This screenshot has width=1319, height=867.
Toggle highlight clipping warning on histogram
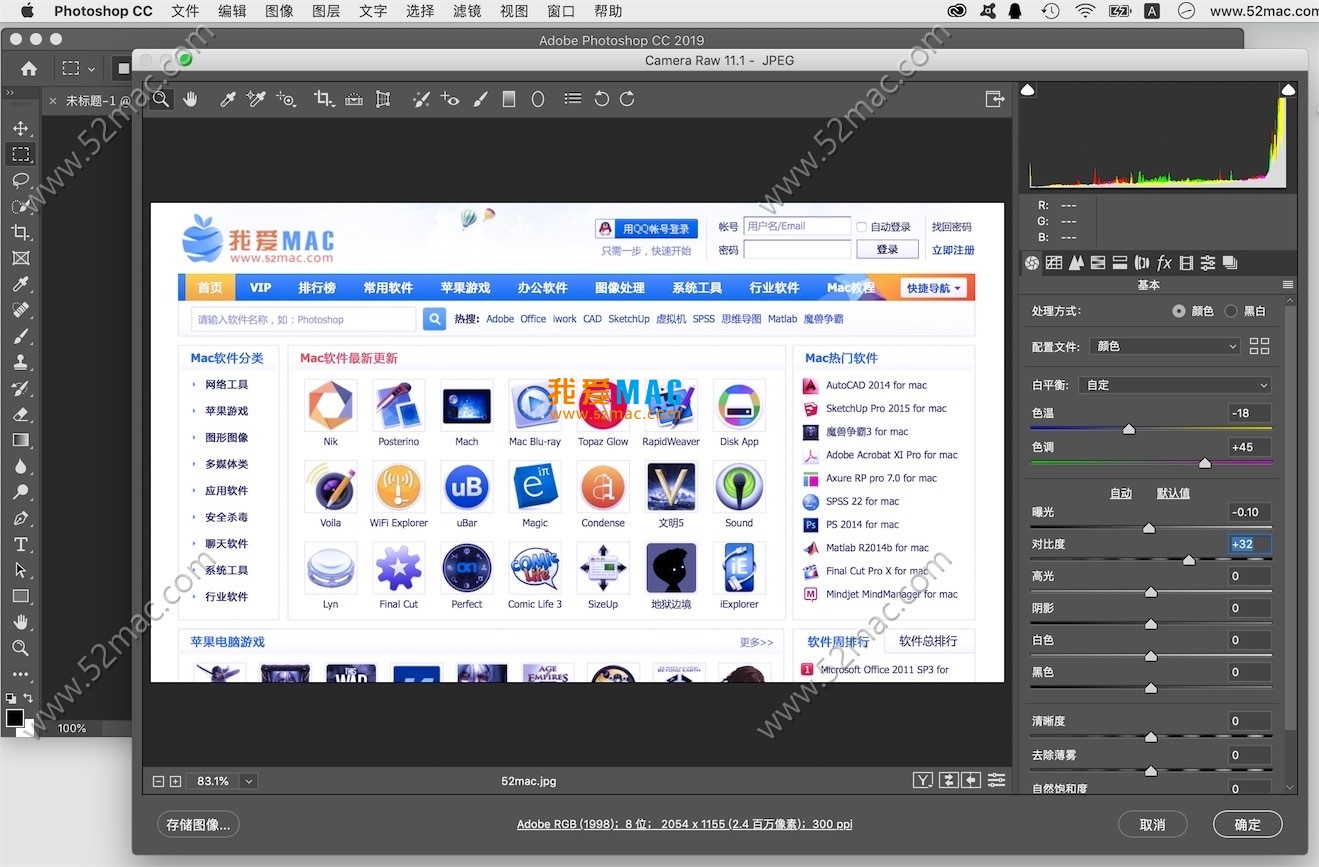1288,90
